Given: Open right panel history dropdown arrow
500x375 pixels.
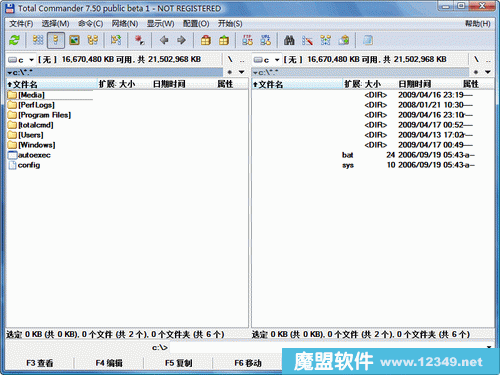Looking at the screenshot, I should tap(488, 72).
